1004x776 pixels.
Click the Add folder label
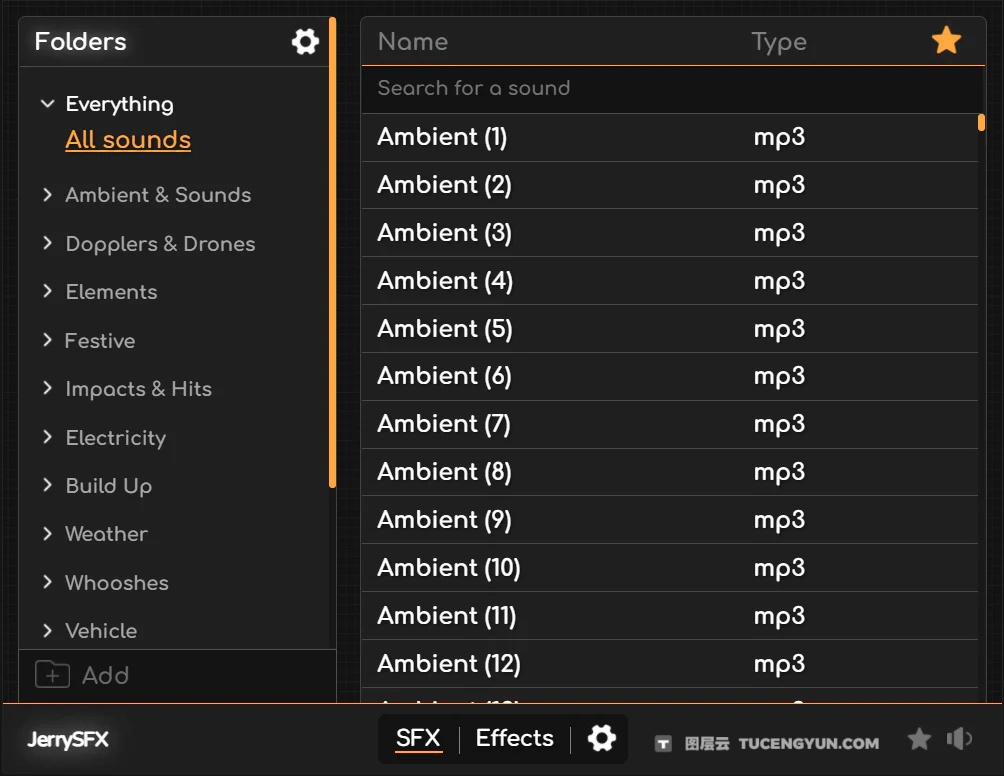pyautogui.click(x=106, y=675)
